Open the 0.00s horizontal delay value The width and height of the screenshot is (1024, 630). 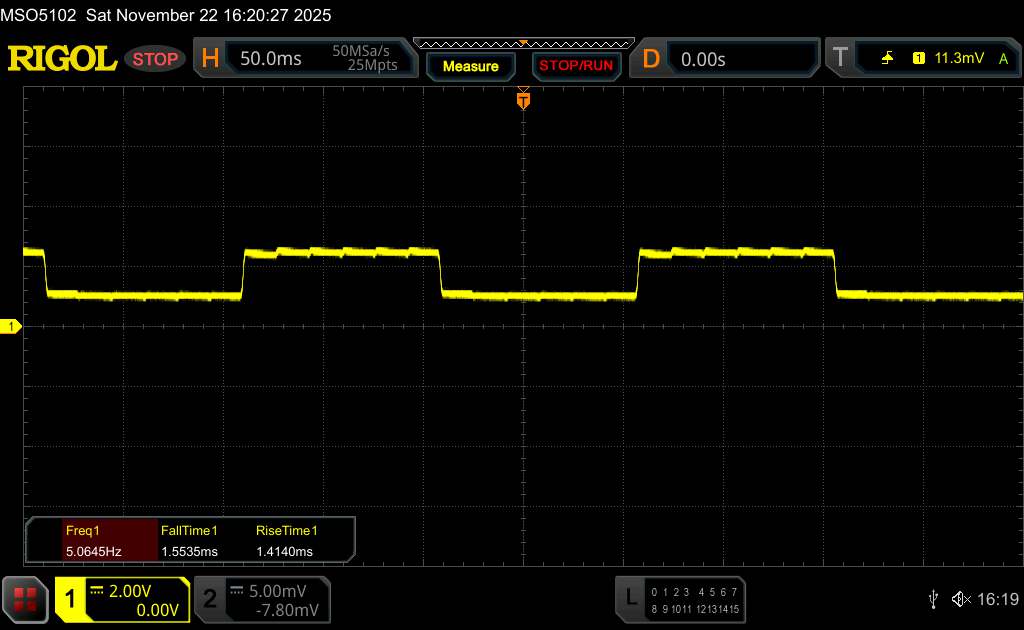(x=703, y=59)
